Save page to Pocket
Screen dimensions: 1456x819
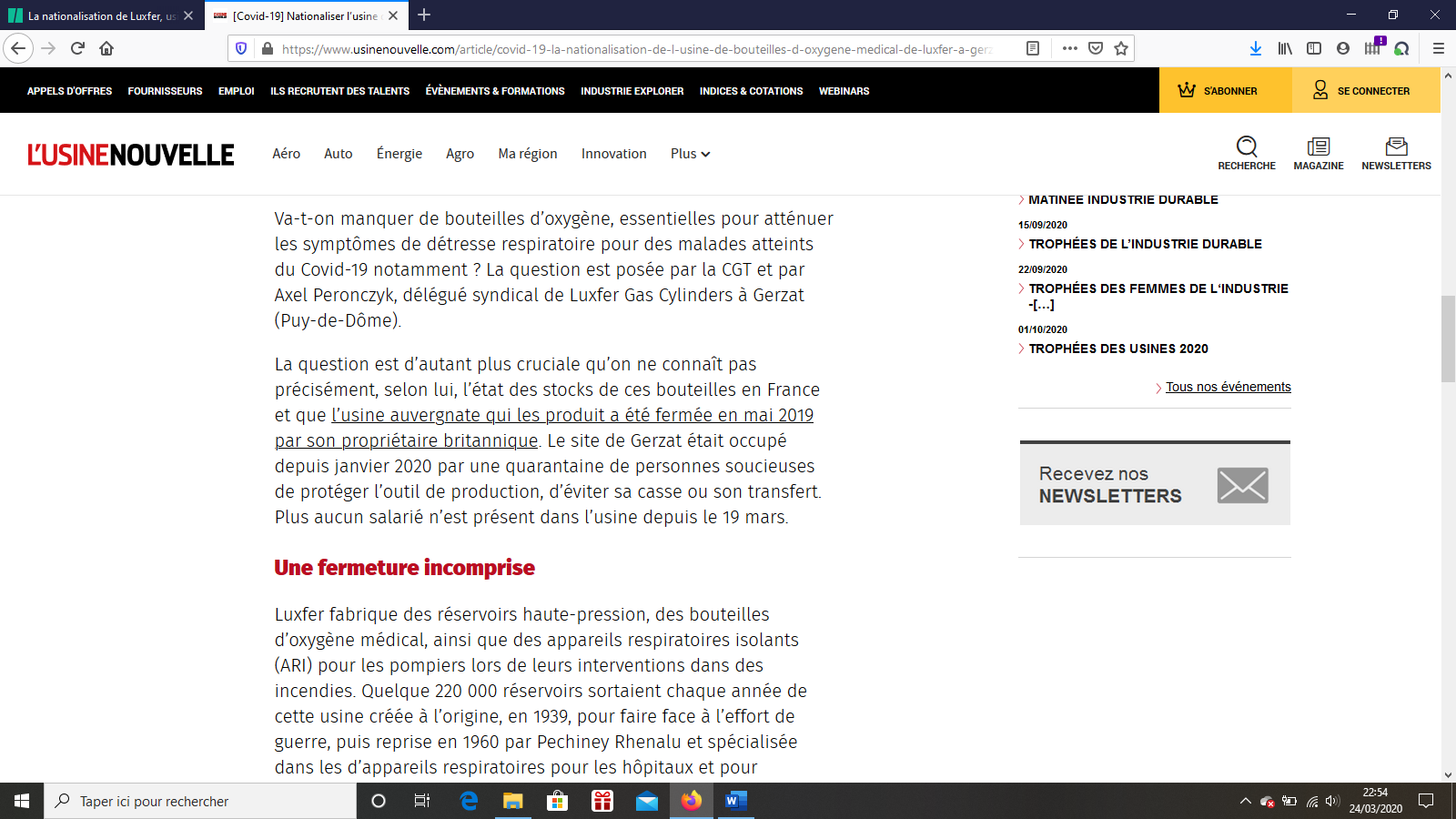[1096, 48]
